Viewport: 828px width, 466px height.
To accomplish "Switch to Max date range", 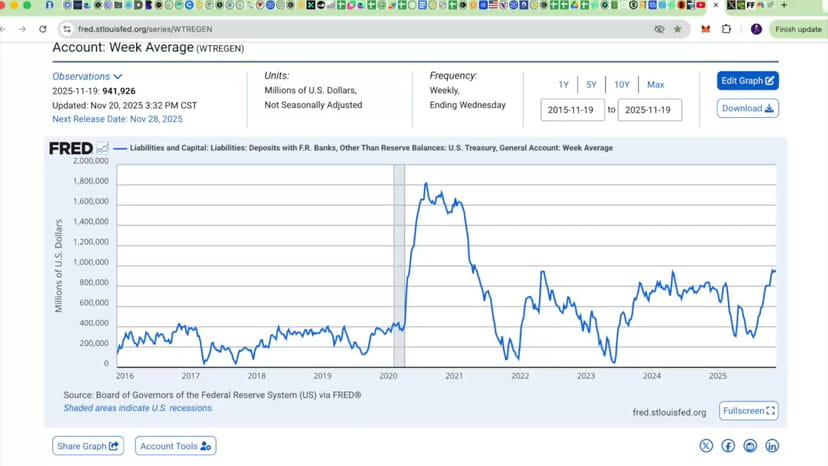I will click(655, 85).
